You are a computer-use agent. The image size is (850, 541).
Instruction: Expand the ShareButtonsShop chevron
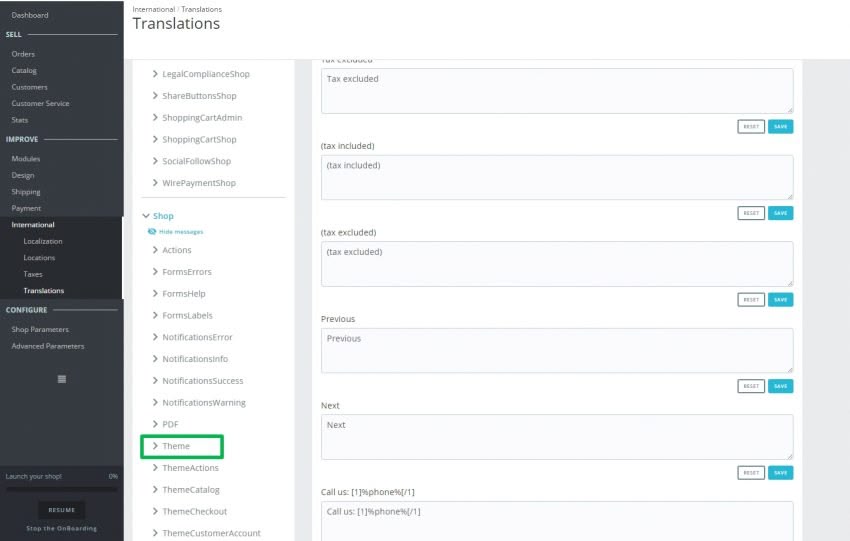155,95
